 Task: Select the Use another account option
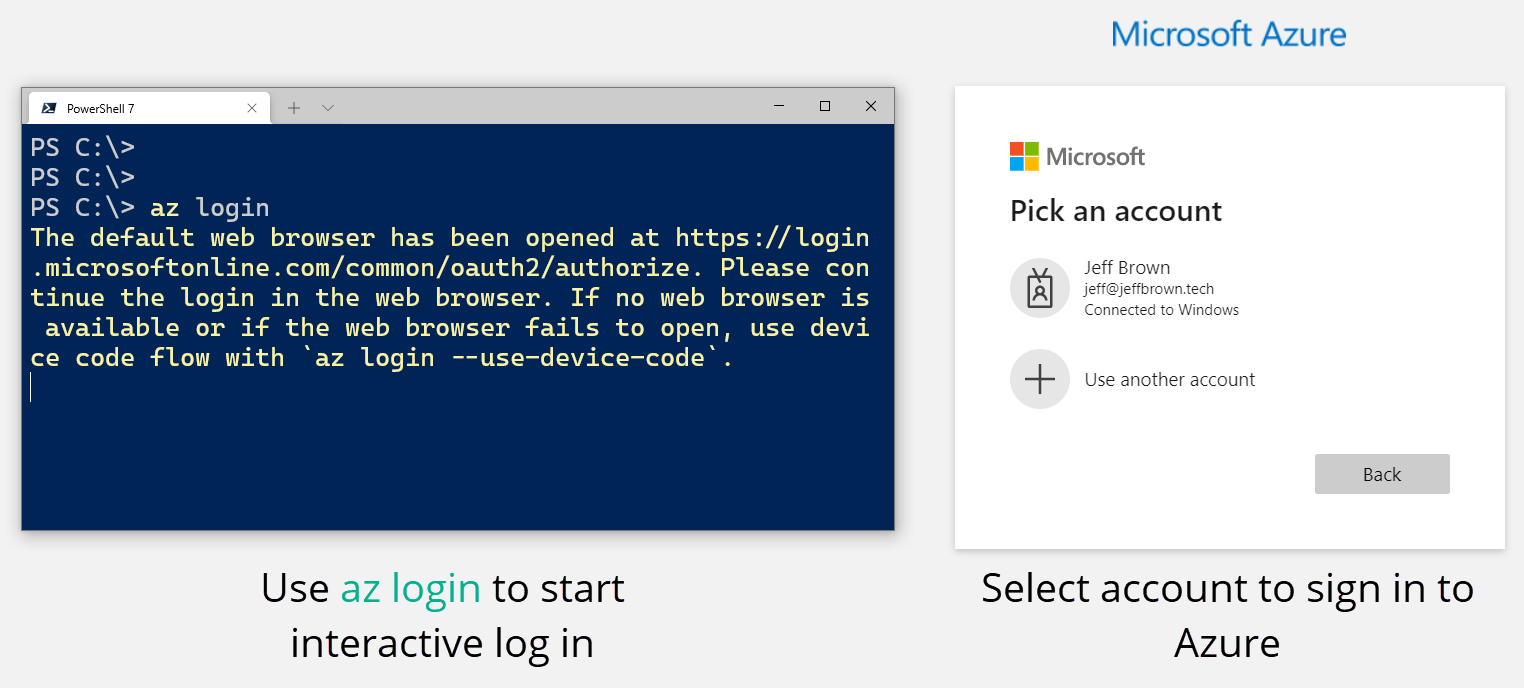pos(1169,380)
